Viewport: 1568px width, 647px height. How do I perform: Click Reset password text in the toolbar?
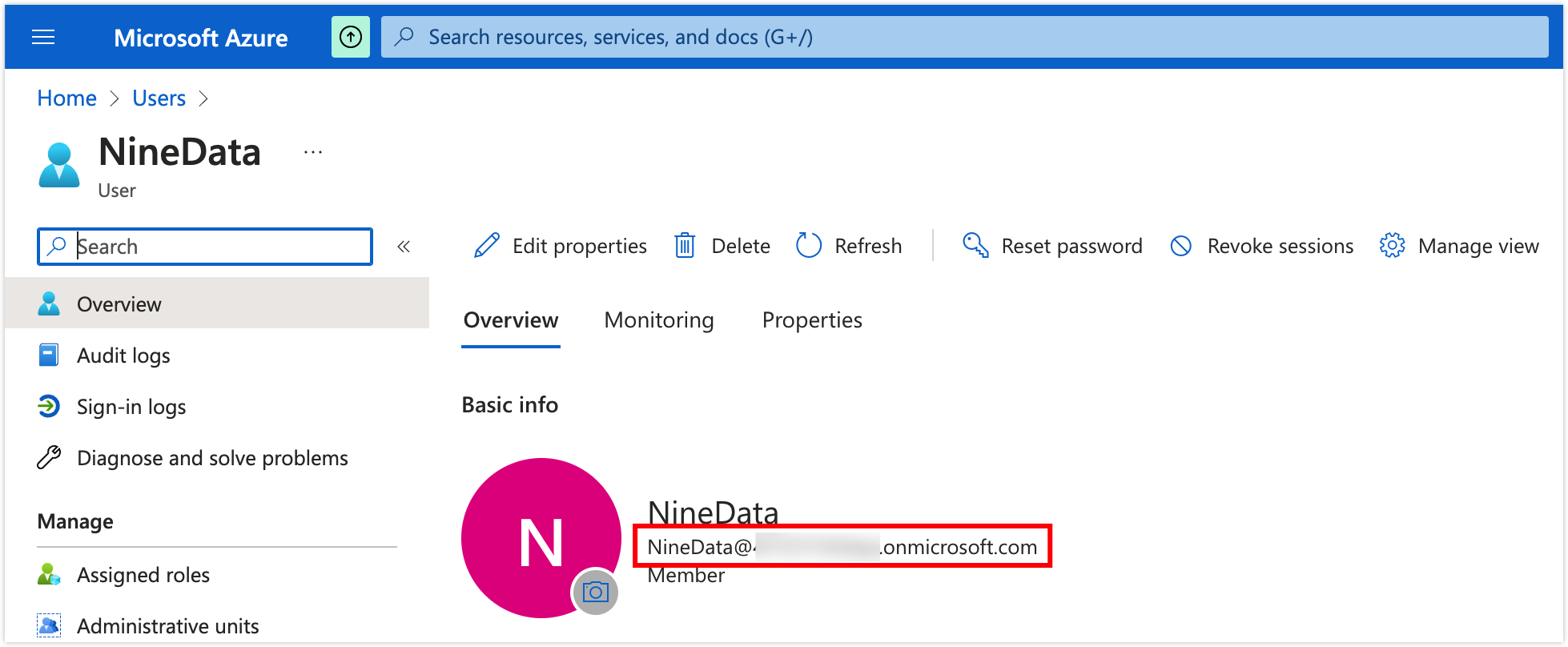[x=1071, y=246]
